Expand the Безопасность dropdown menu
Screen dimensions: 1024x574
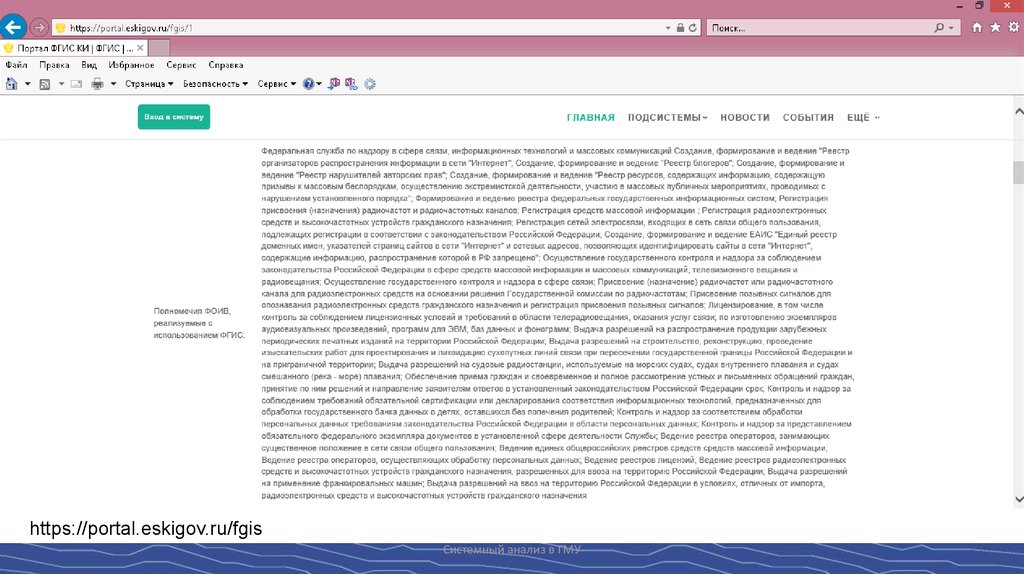215,84
